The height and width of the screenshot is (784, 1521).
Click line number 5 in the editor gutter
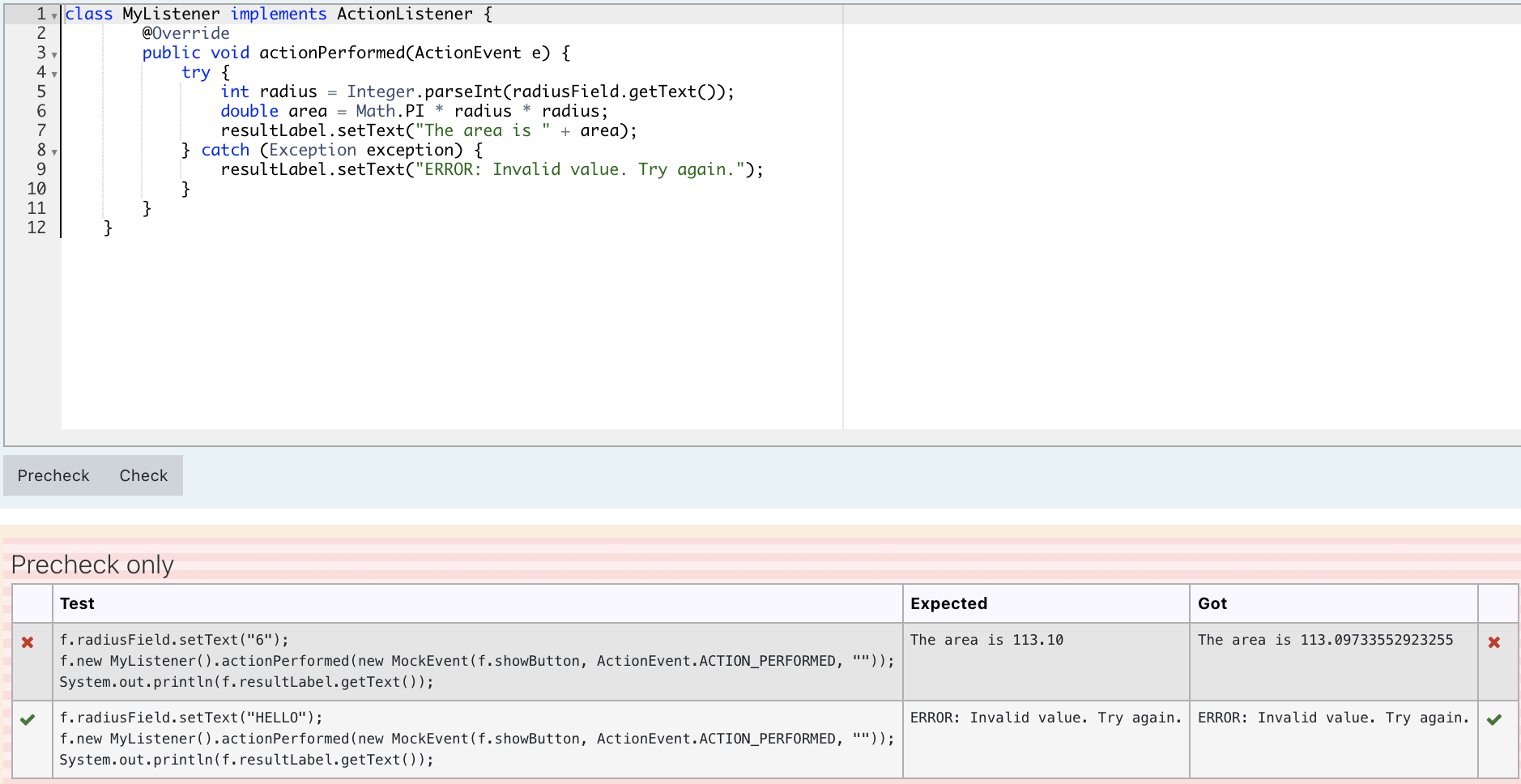(40, 92)
